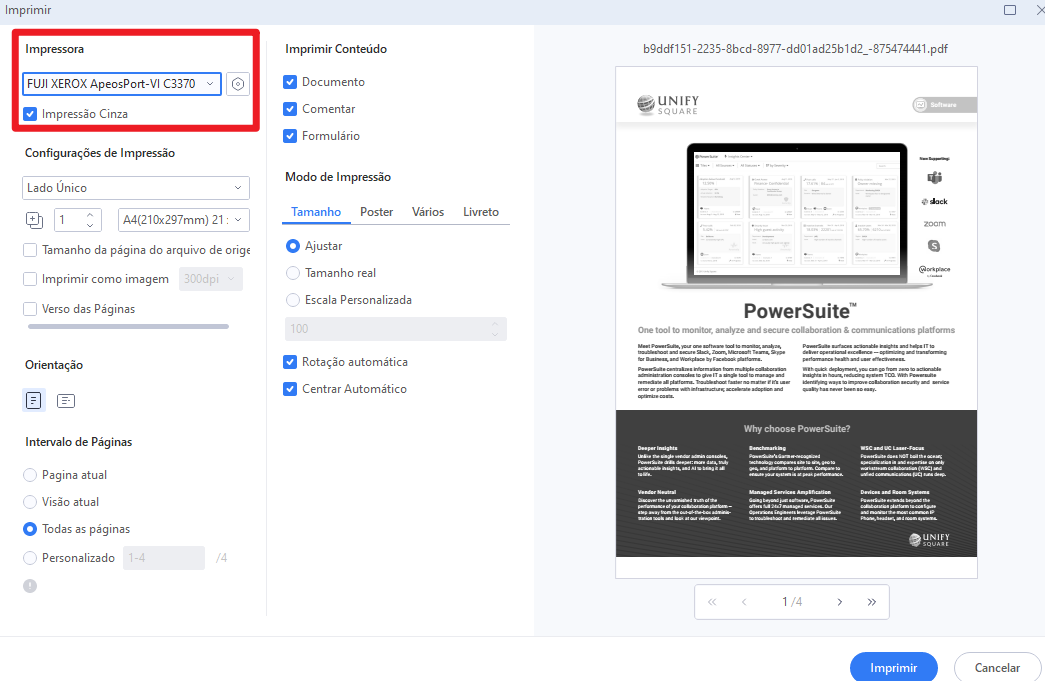Open the printer properties gear icon
This screenshot has height=681, width=1045.
point(237,84)
